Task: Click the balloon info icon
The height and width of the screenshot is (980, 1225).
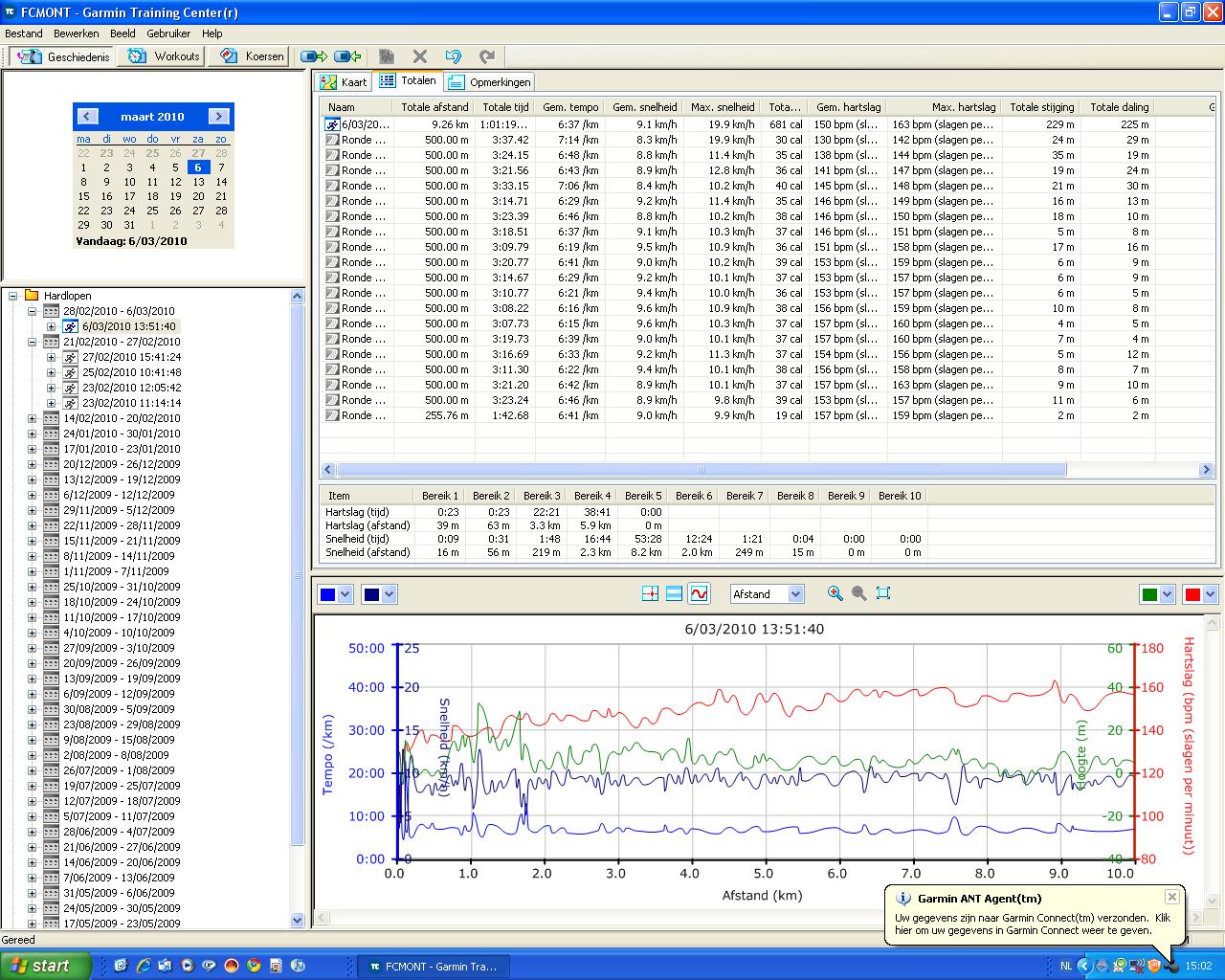Action: pyautogui.click(x=902, y=899)
